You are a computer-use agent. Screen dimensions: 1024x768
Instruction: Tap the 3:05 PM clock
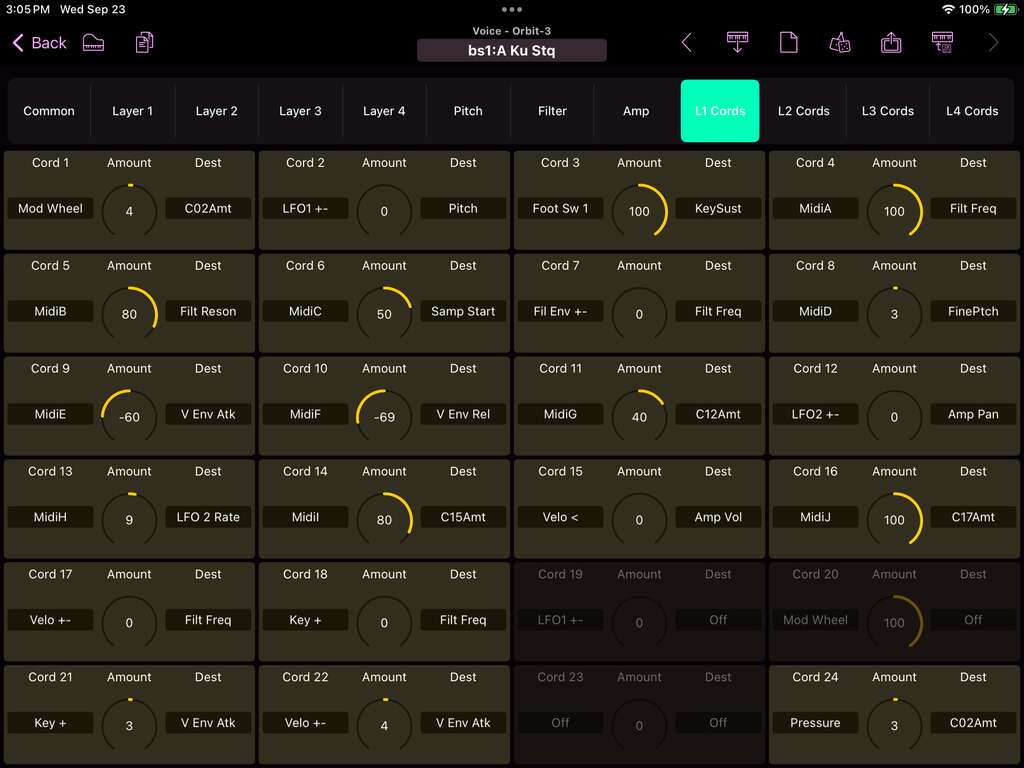[x=28, y=9]
